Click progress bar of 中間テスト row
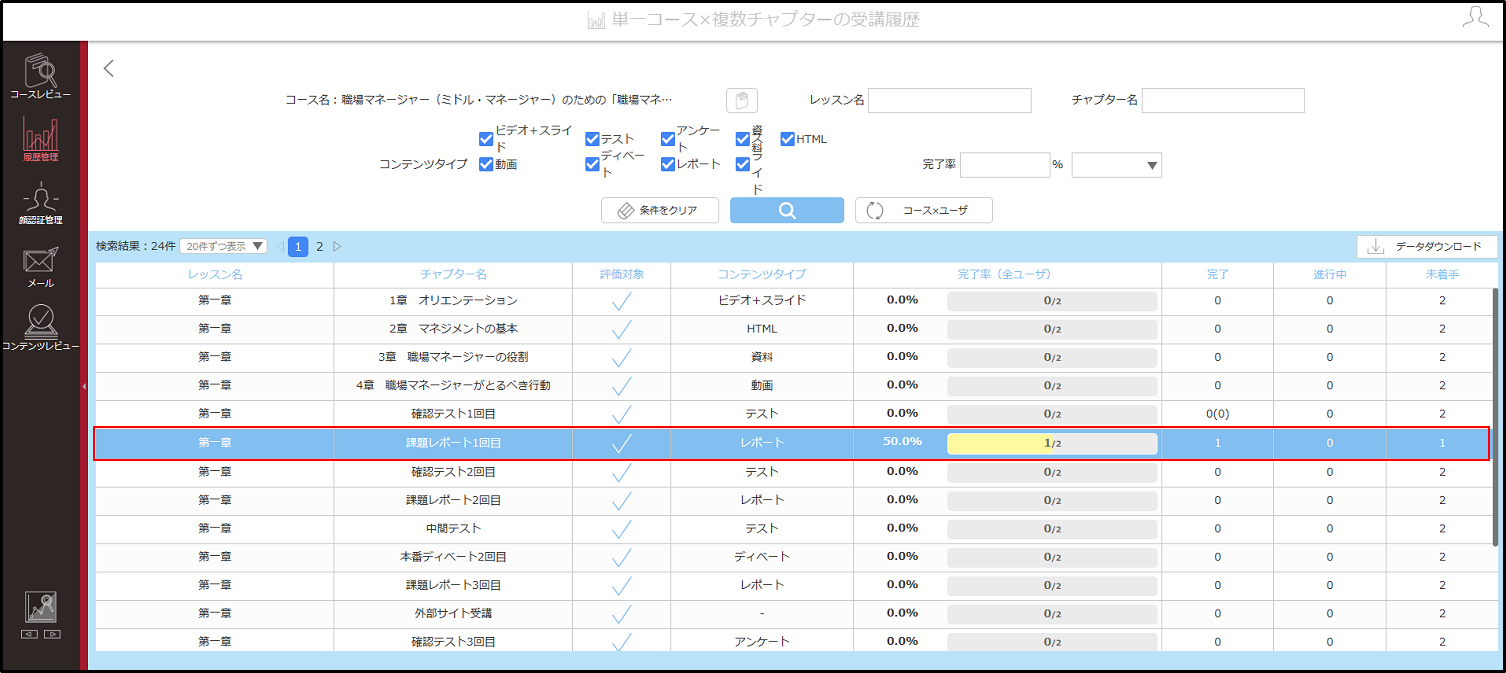The height and width of the screenshot is (673, 1506). tap(1052, 529)
